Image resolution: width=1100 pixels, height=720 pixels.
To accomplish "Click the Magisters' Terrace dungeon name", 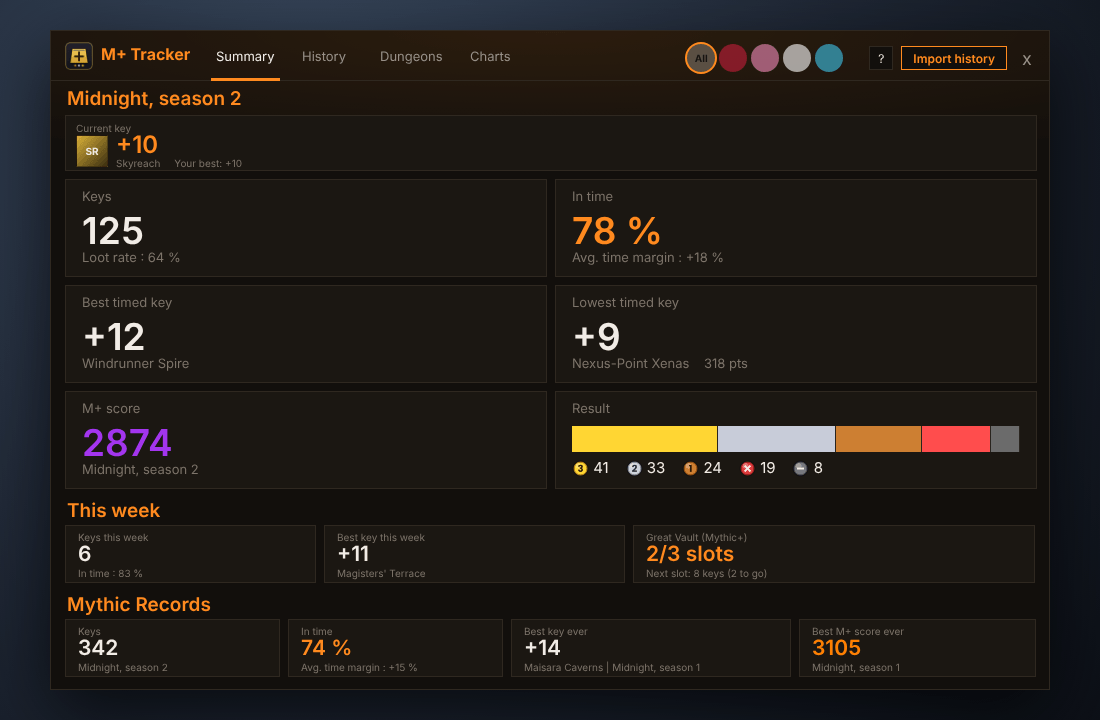I will [x=381, y=573].
